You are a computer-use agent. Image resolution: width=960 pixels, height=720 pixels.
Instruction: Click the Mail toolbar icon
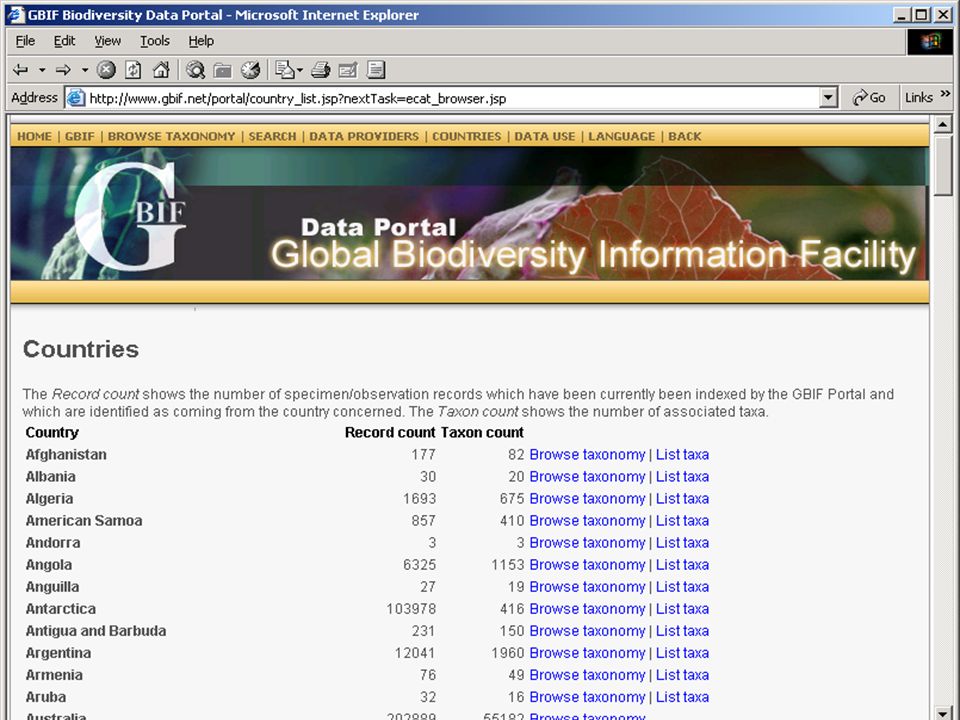point(284,70)
